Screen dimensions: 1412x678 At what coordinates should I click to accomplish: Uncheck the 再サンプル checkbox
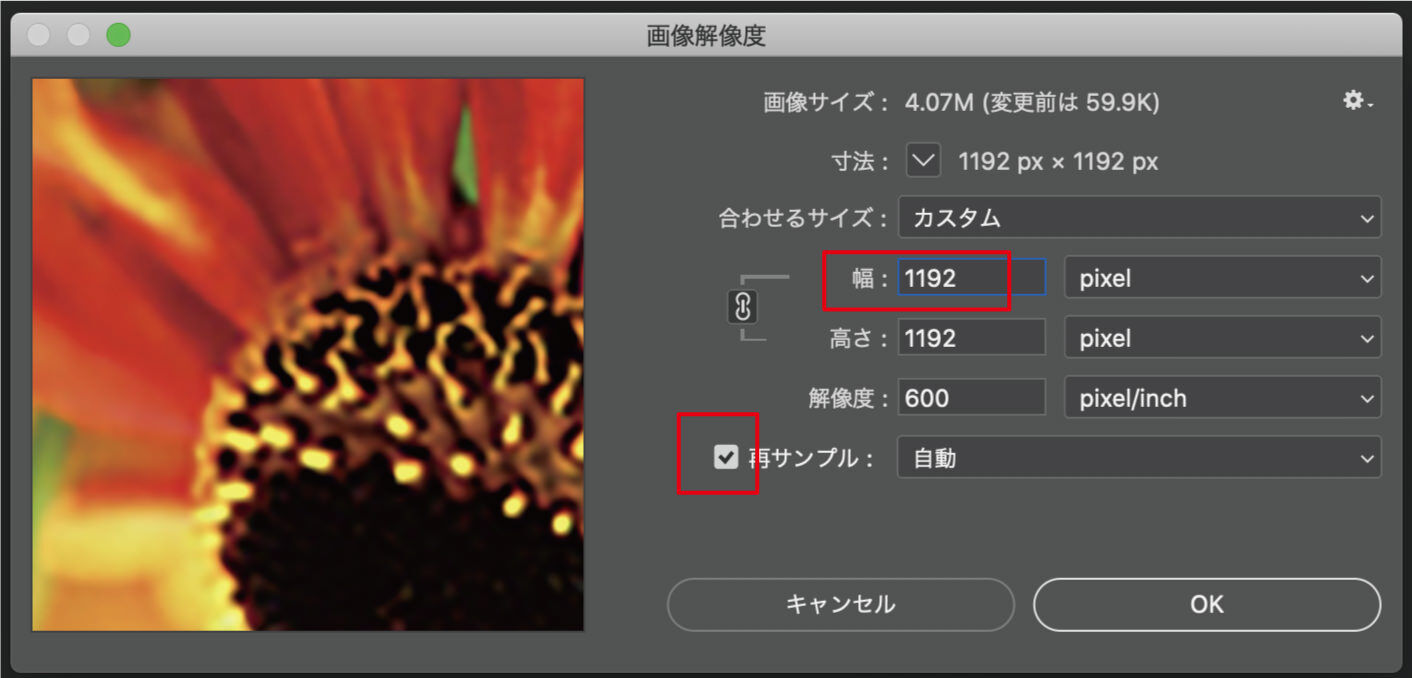pos(725,457)
